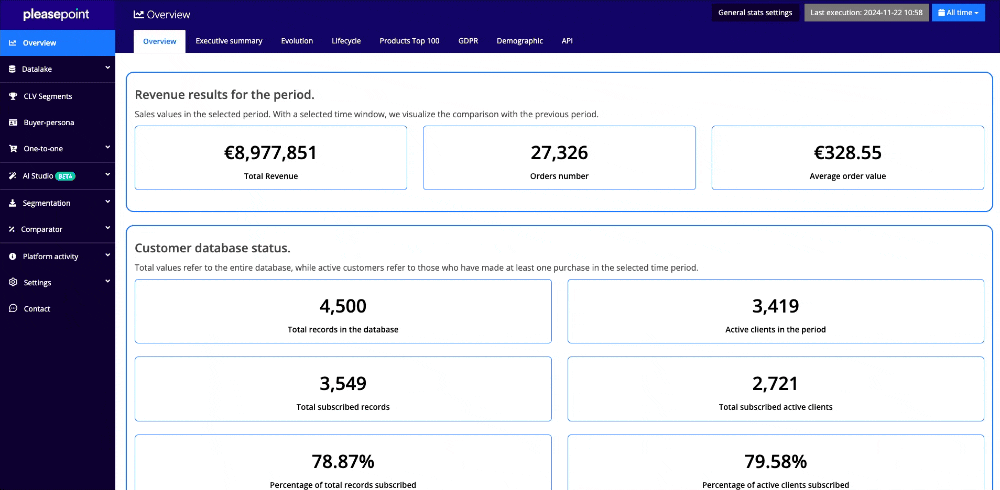The image size is (1000, 490).
Task: Open the Products Top 100 tab
Action: pyautogui.click(x=409, y=41)
